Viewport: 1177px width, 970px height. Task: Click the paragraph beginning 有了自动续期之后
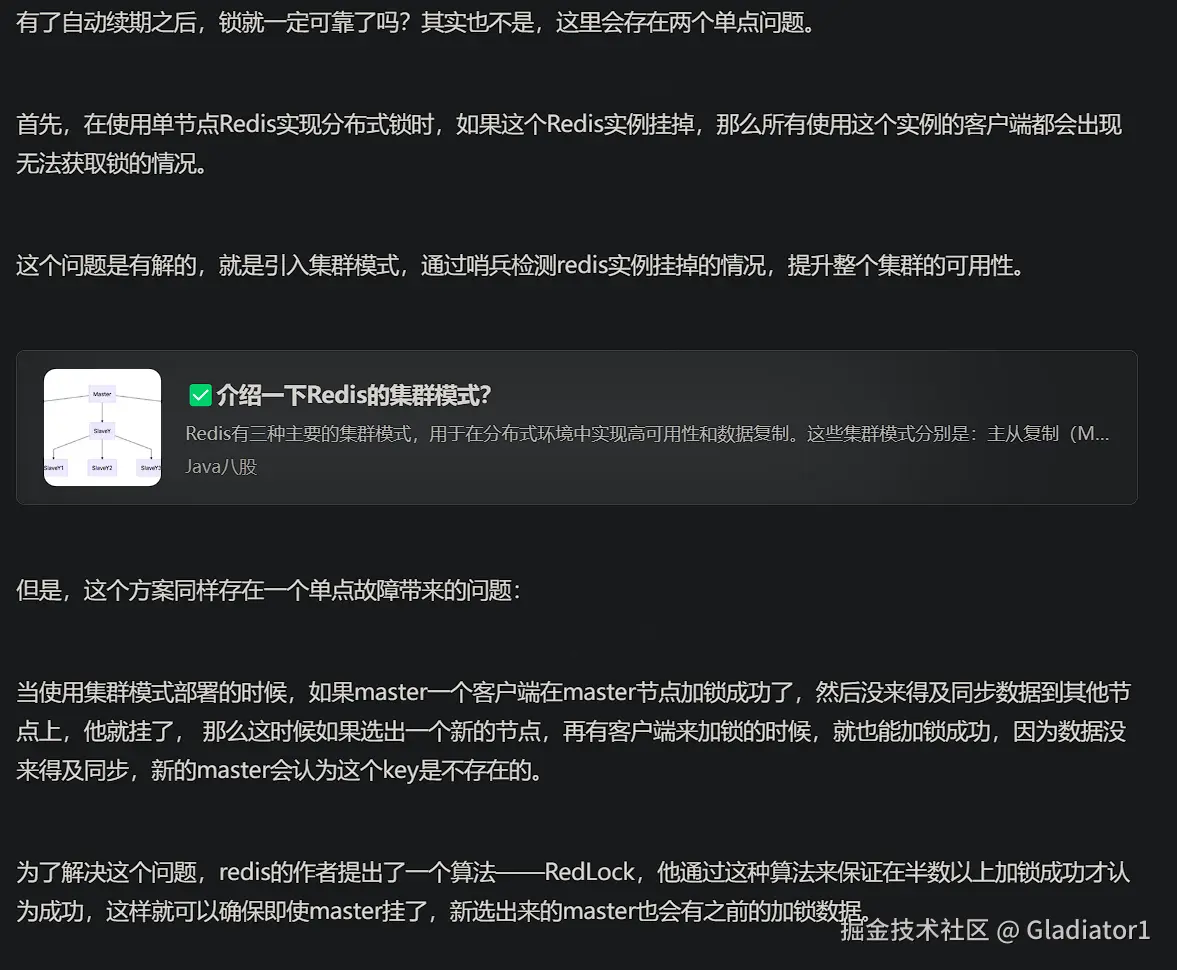click(x=416, y=23)
